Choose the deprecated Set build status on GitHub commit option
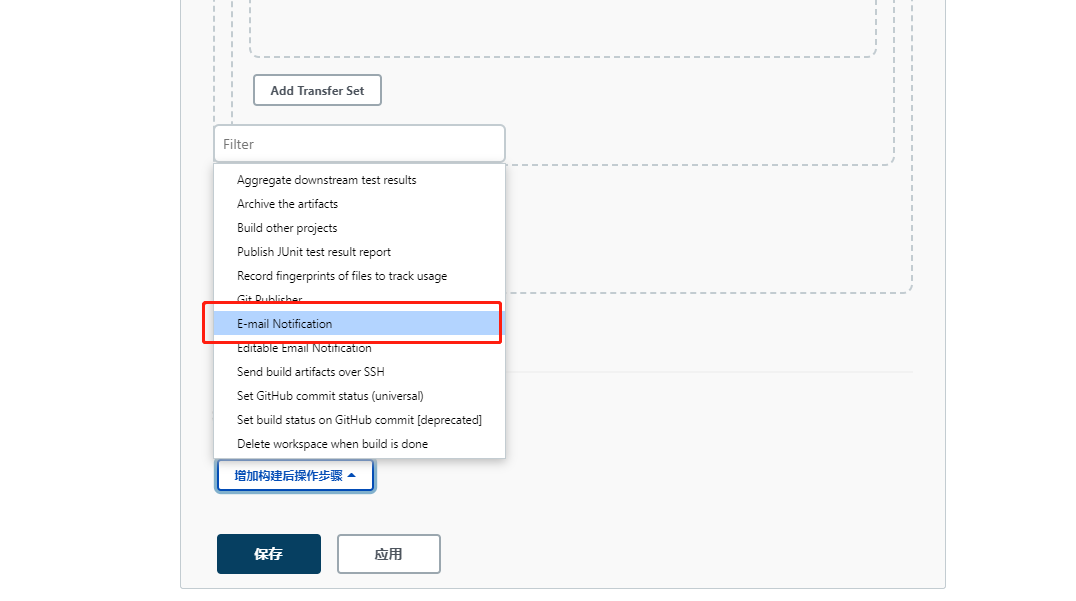 click(x=359, y=420)
